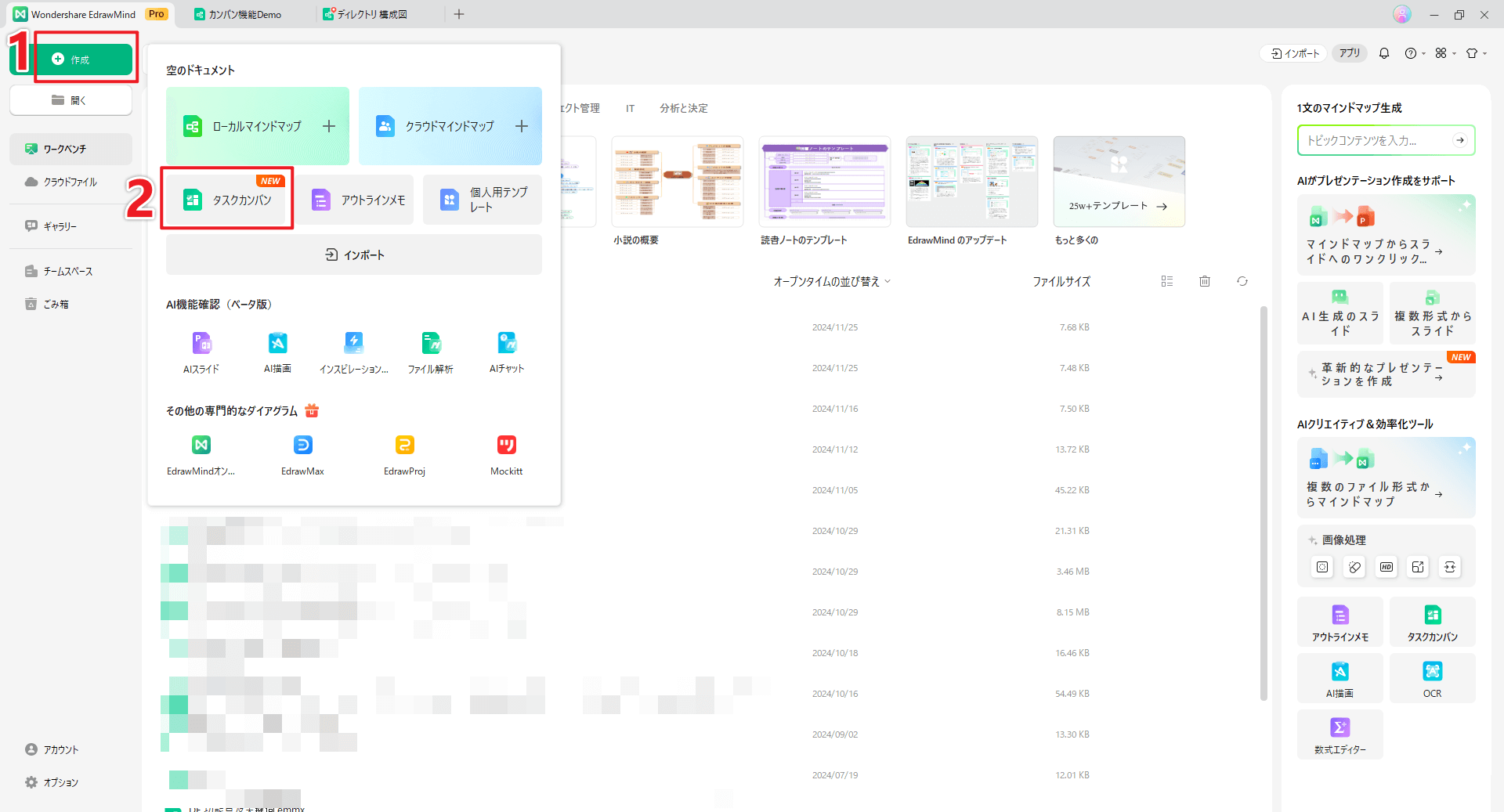Viewport: 1504px width, 812px height.
Task: Open the 小説の概要 template thumbnail
Action: click(677, 182)
